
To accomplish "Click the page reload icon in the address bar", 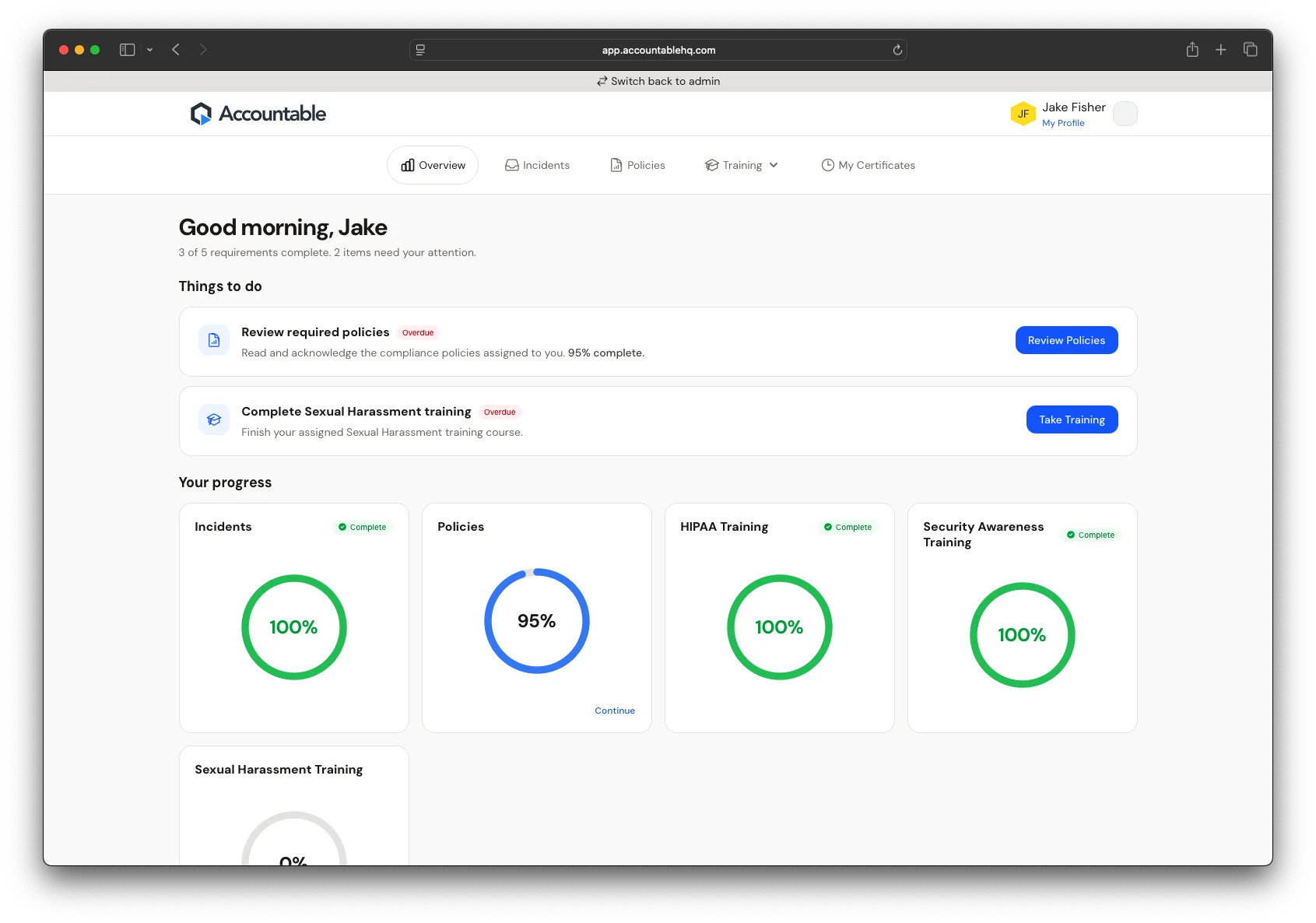I will click(897, 49).
